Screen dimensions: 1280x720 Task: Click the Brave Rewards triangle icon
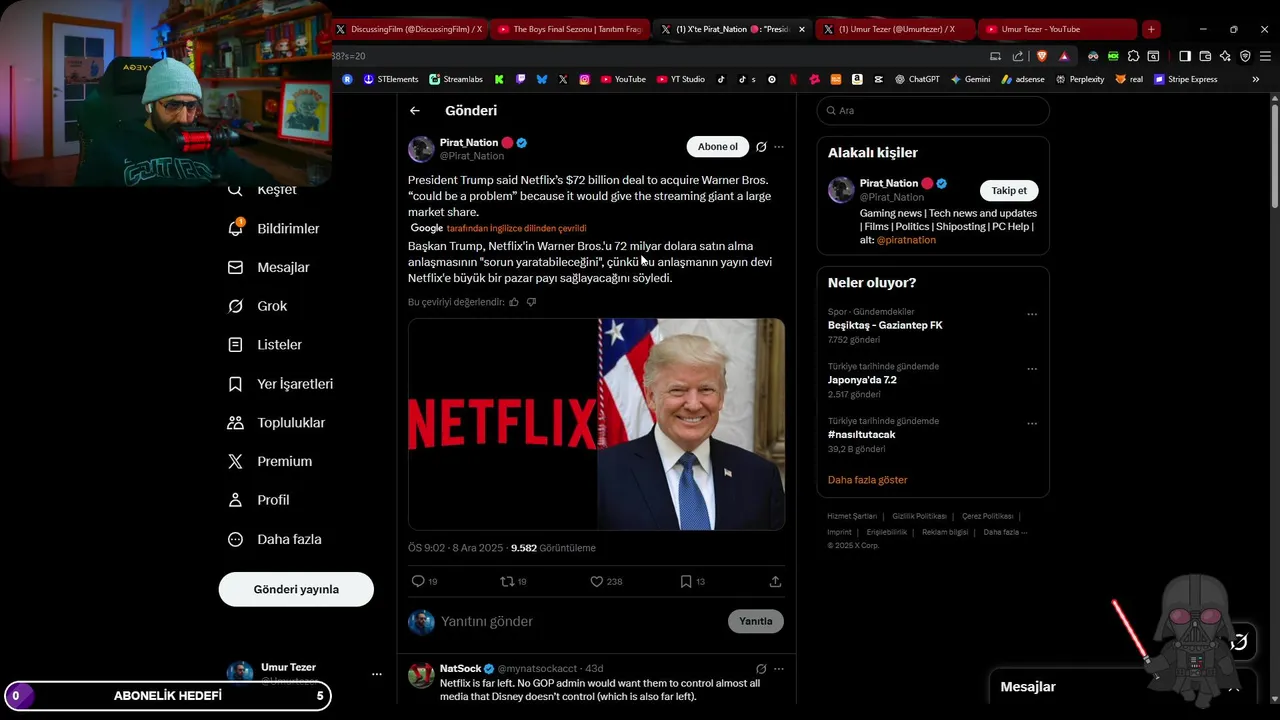click(1063, 56)
